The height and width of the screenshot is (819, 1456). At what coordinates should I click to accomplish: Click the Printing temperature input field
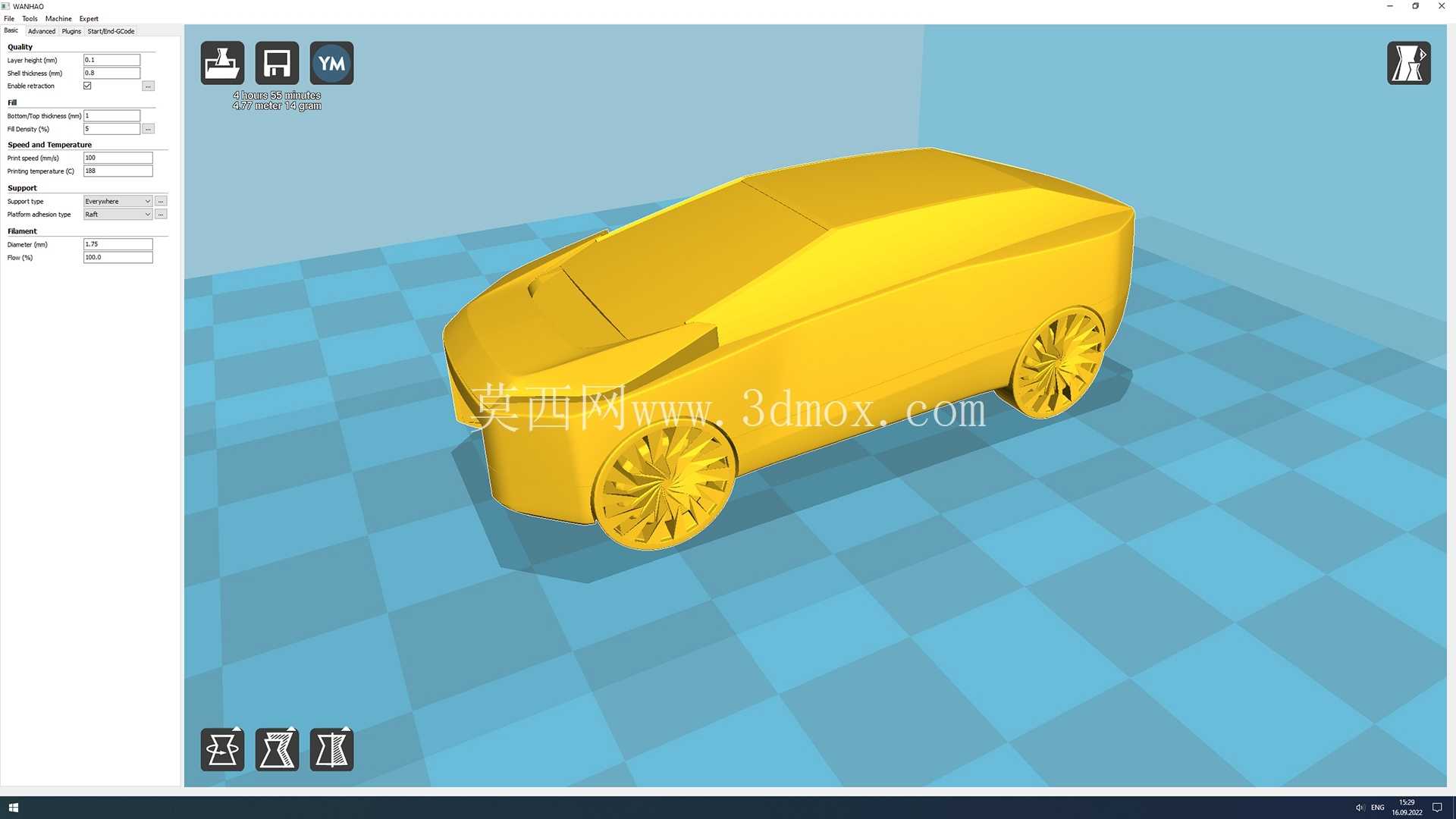tap(118, 171)
